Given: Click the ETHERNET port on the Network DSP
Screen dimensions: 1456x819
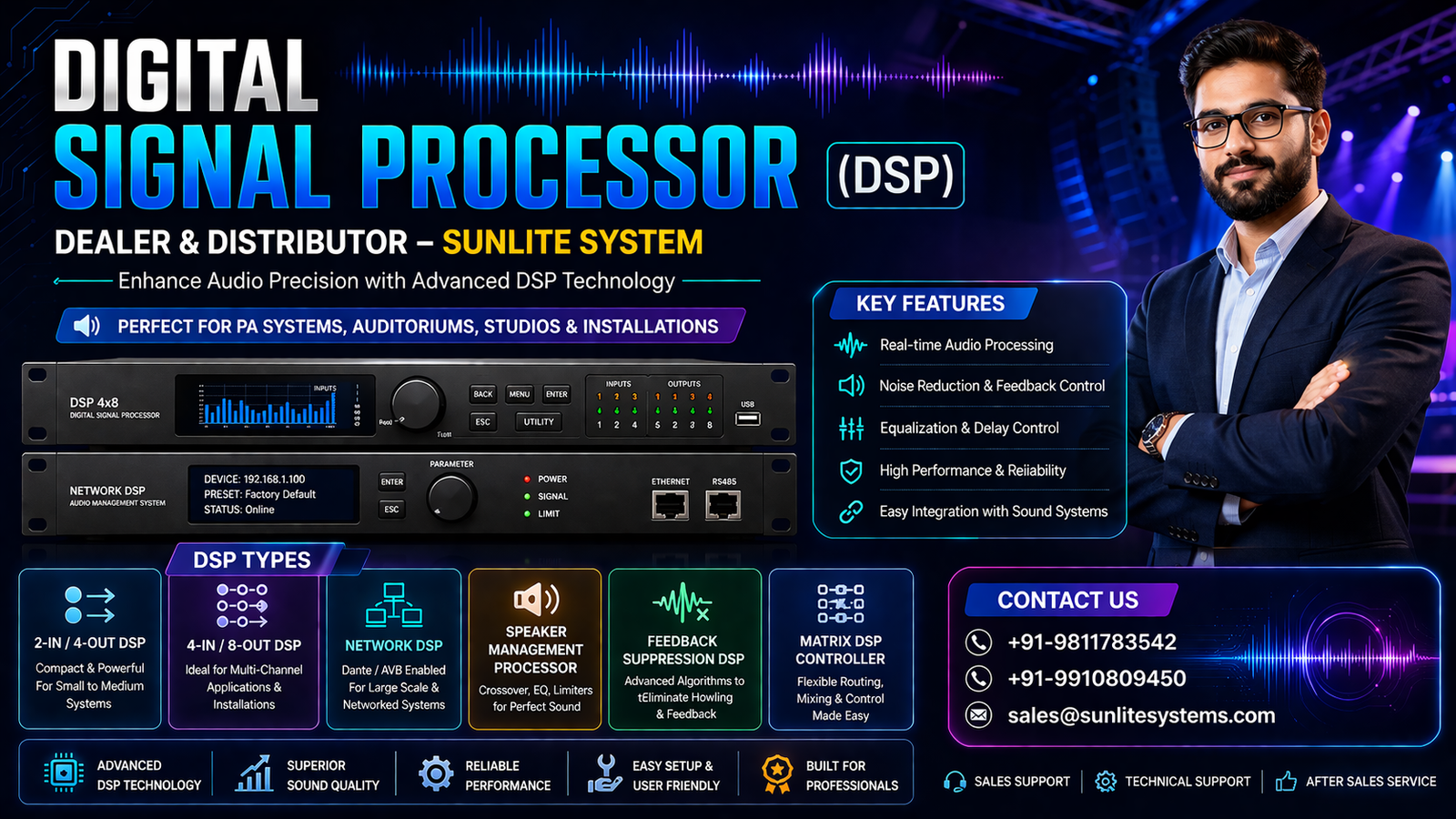Looking at the screenshot, I should click(671, 504).
